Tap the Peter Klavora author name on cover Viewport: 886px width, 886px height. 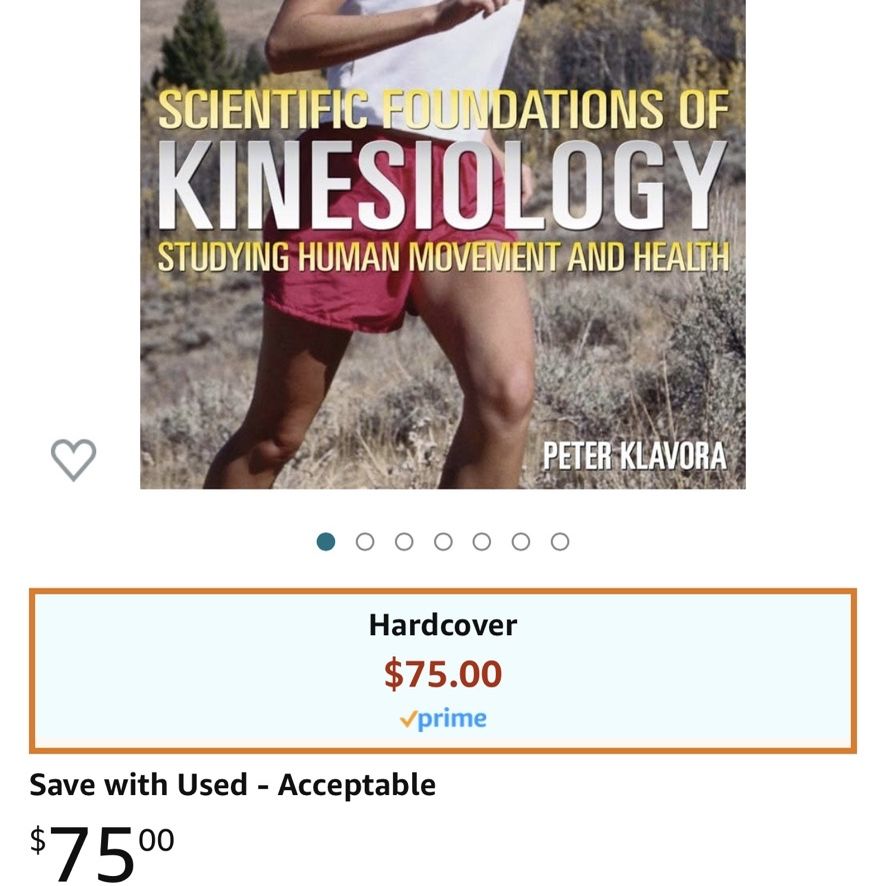tap(635, 456)
